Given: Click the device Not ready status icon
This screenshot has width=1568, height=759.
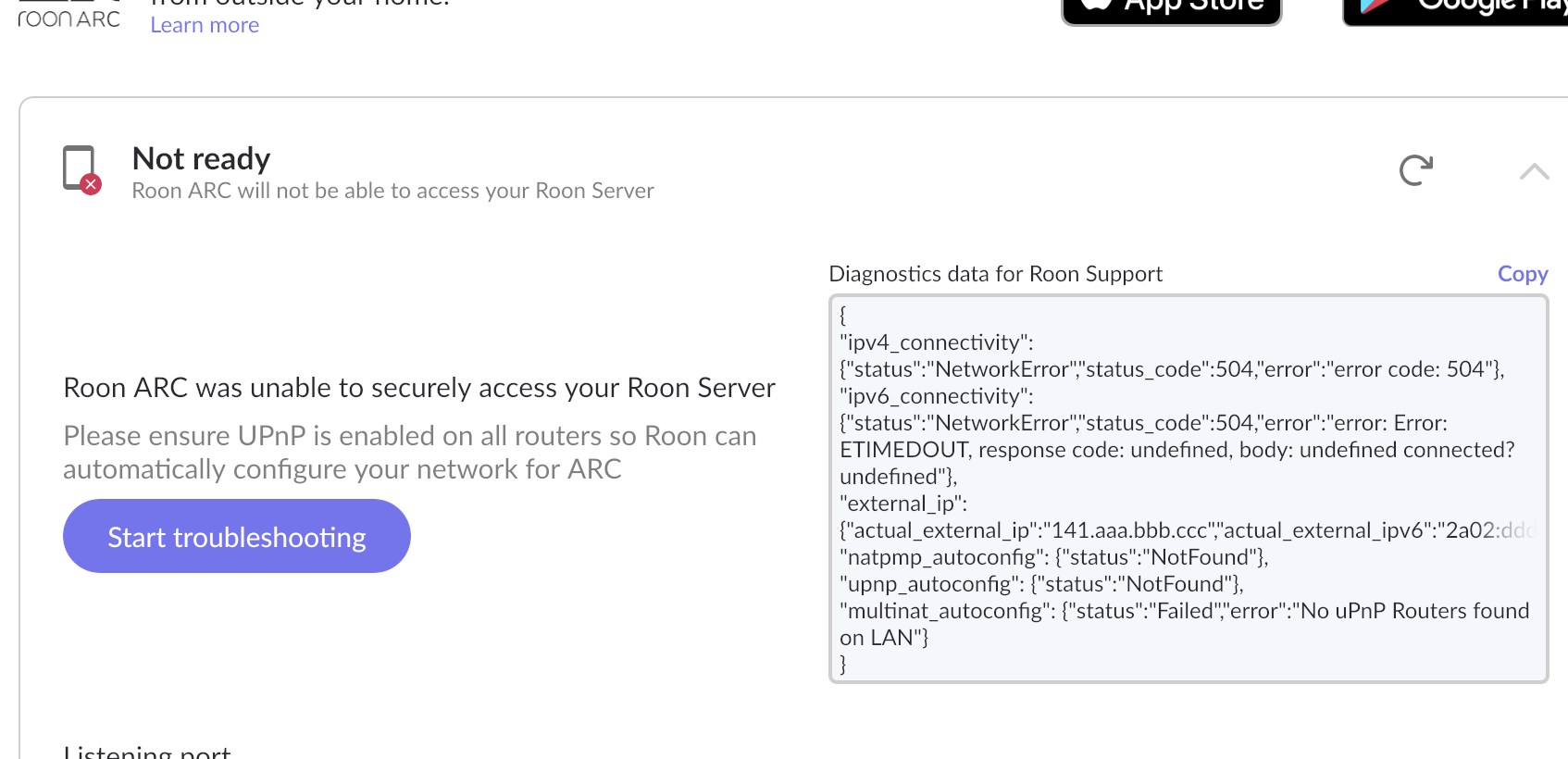Looking at the screenshot, I should click(80, 168).
